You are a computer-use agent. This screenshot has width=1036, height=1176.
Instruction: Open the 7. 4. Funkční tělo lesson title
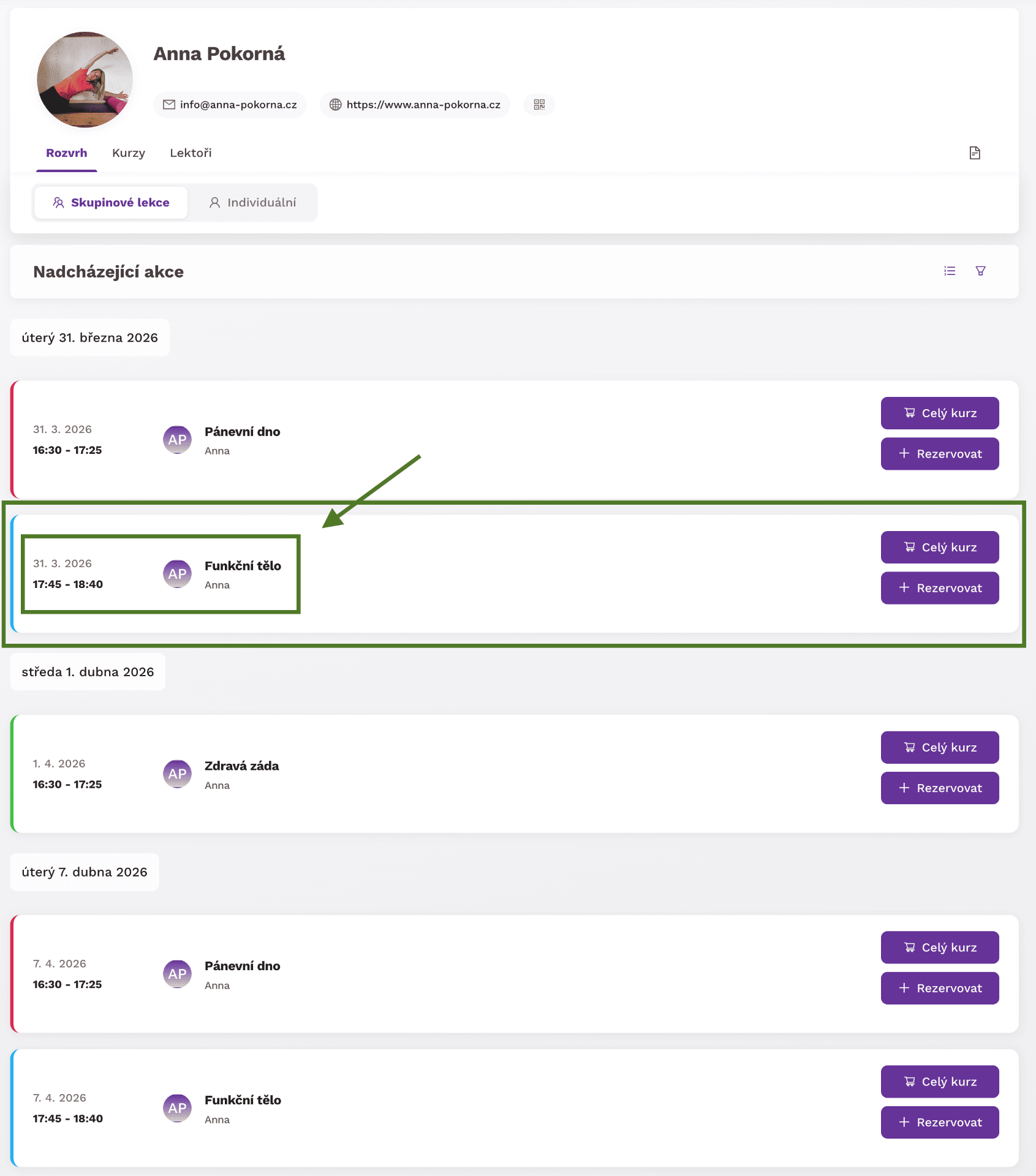(243, 1100)
